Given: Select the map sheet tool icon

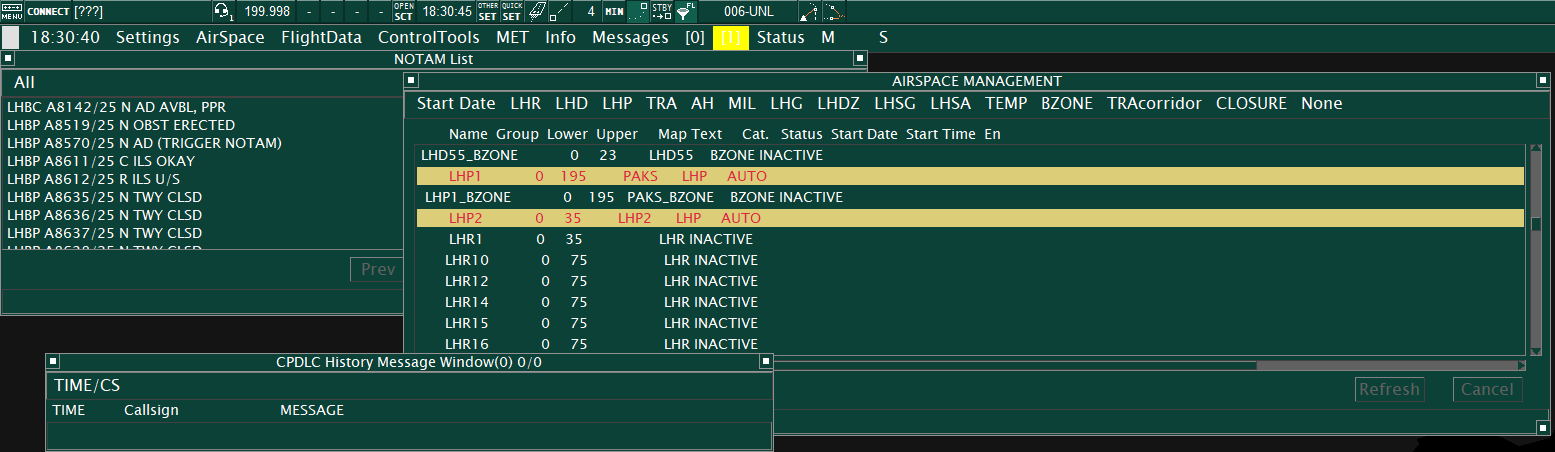Looking at the screenshot, I should click(537, 12).
